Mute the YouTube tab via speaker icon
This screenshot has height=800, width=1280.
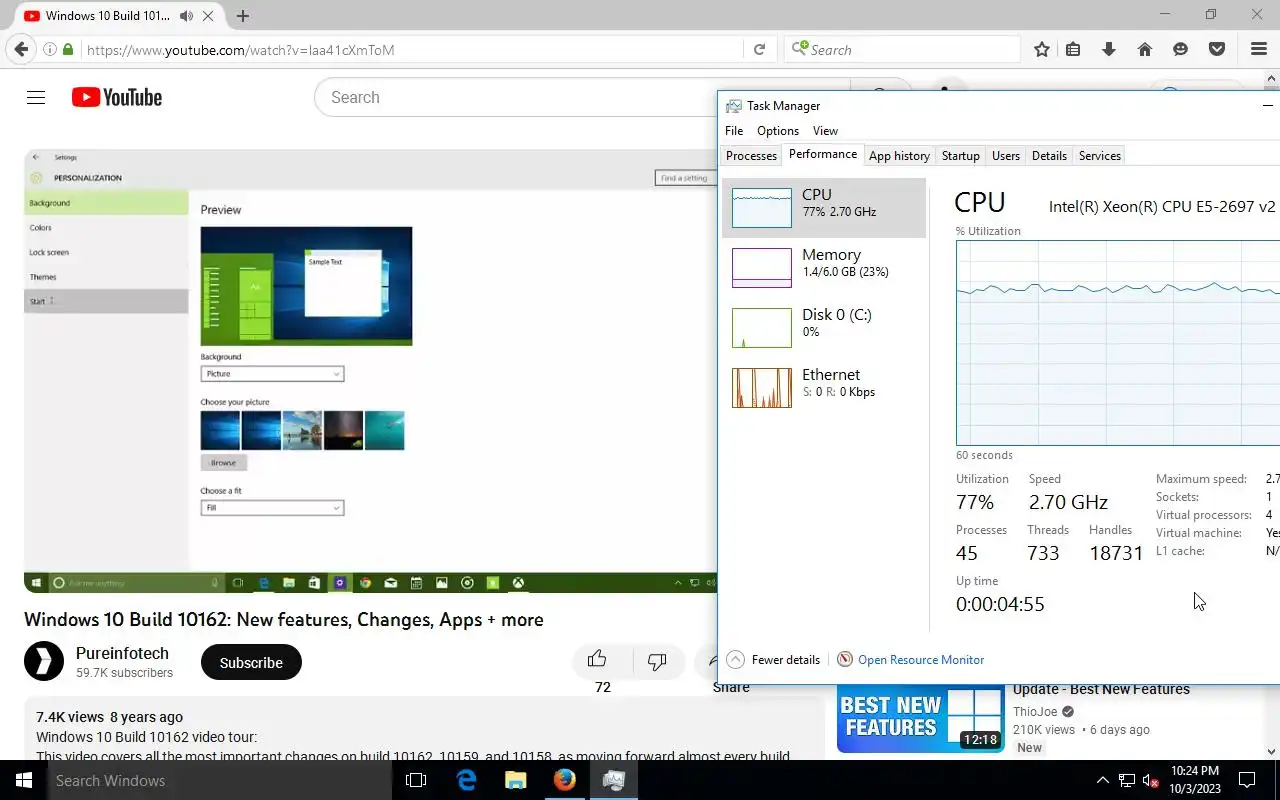pyautogui.click(x=187, y=16)
